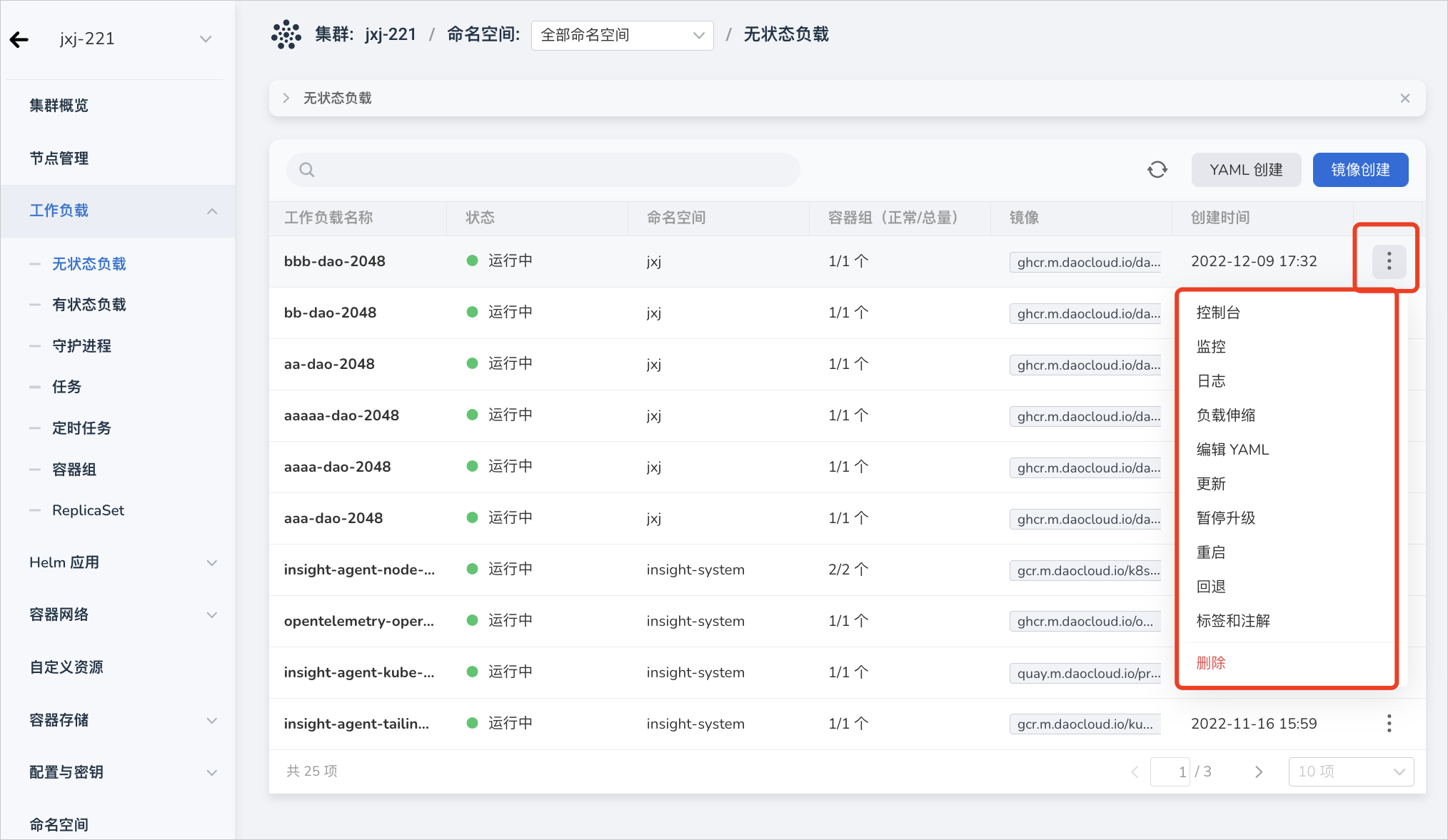Click the 工作负载名称 column header
Viewport: 1448px width, 840px height.
328,218
